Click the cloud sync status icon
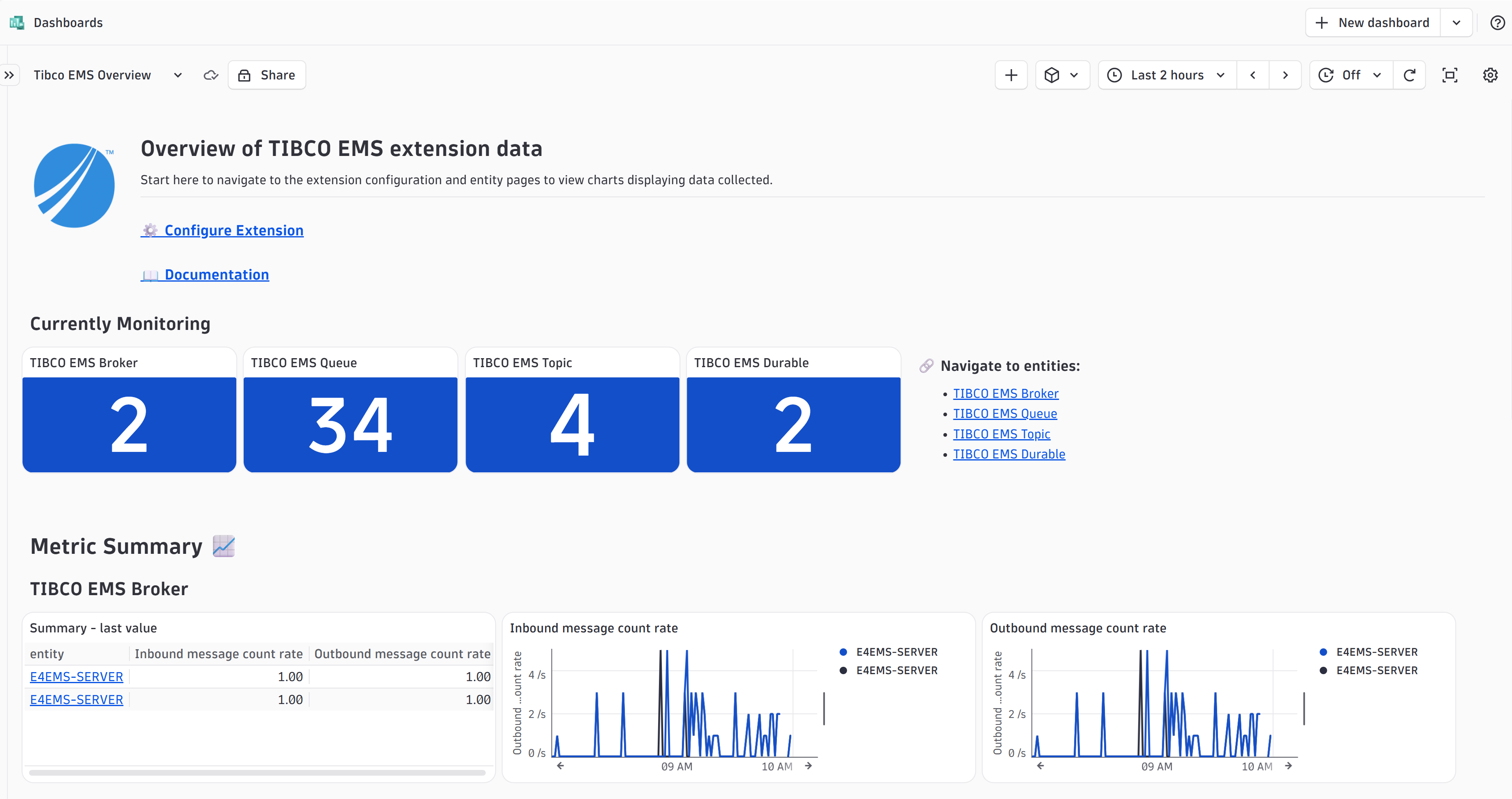 point(211,75)
